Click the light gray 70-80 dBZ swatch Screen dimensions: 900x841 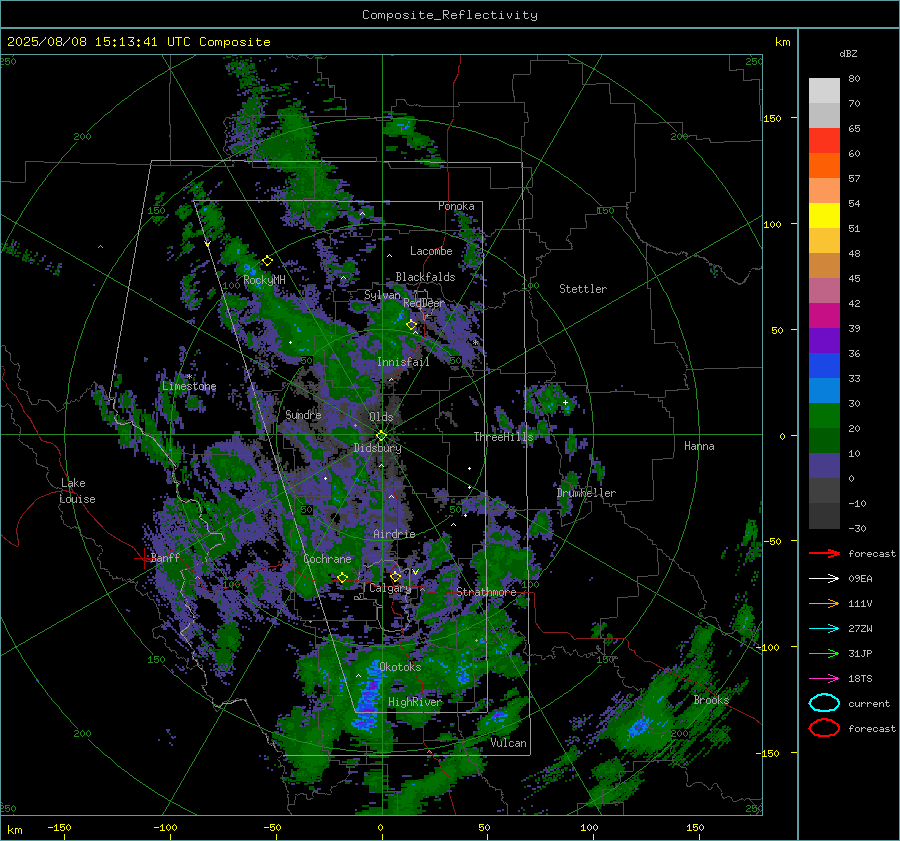click(x=824, y=91)
